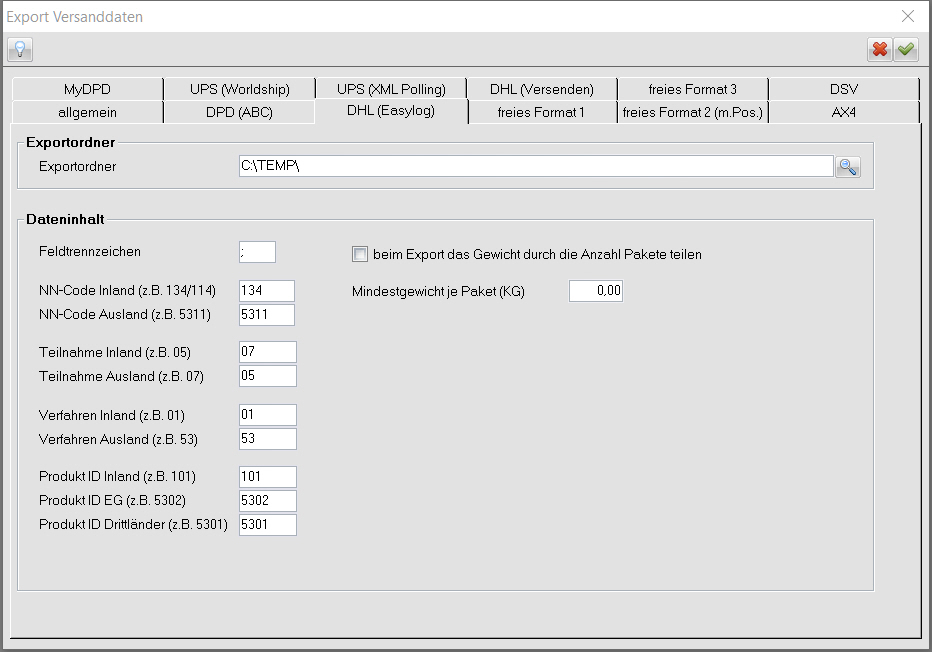The image size is (932, 652).
Task: Click the Mindestgewicht je Paket field
Action: click(x=595, y=291)
